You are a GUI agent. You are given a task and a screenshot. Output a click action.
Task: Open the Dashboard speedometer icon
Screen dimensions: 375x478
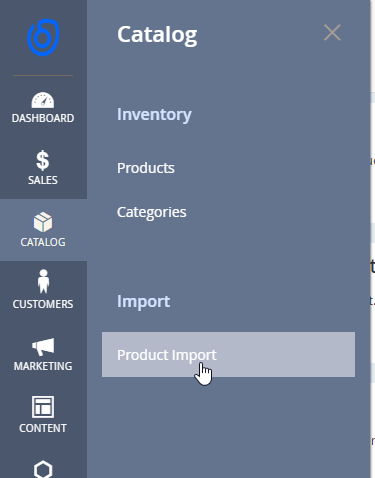(43, 100)
